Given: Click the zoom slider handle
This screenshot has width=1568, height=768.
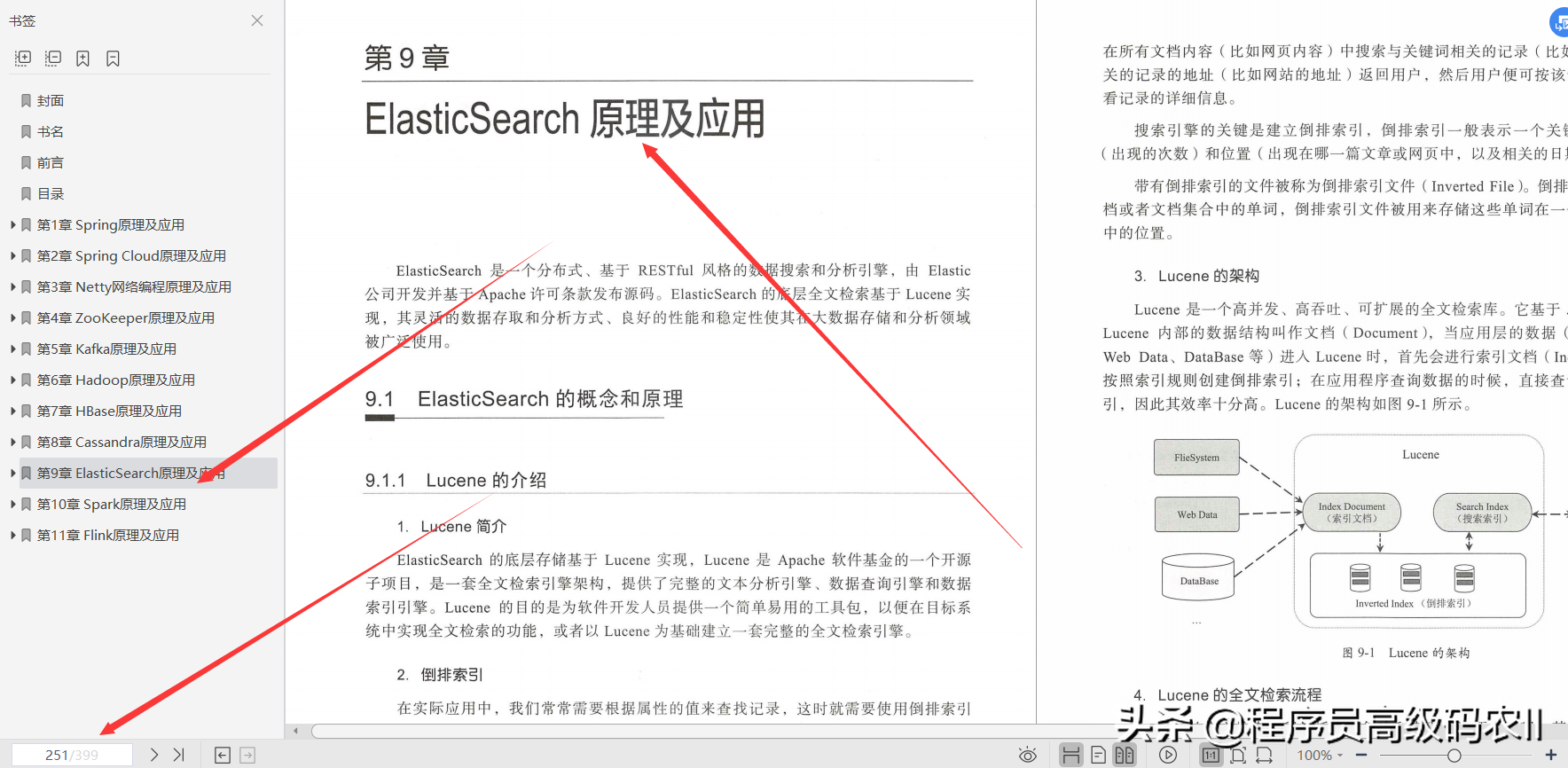Looking at the screenshot, I should pyautogui.click(x=1454, y=756).
